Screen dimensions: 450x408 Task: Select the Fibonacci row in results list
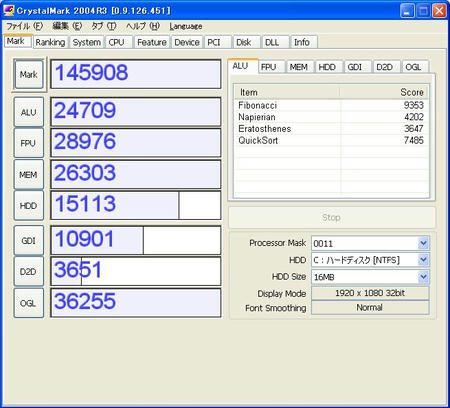pyautogui.click(x=331, y=105)
